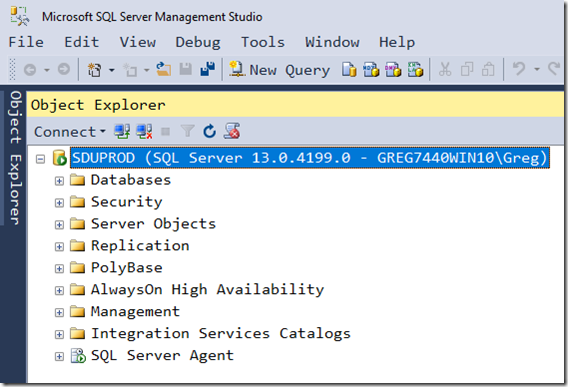
Task: Click the Analysis Services MDX Query icon
Action: (x=371, y=69)
